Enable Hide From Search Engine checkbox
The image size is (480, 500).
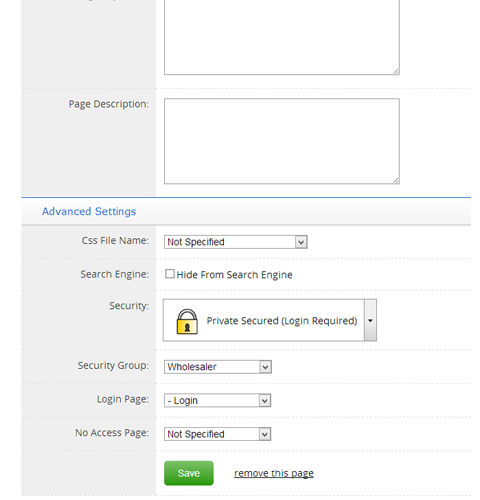coord(170,274)
